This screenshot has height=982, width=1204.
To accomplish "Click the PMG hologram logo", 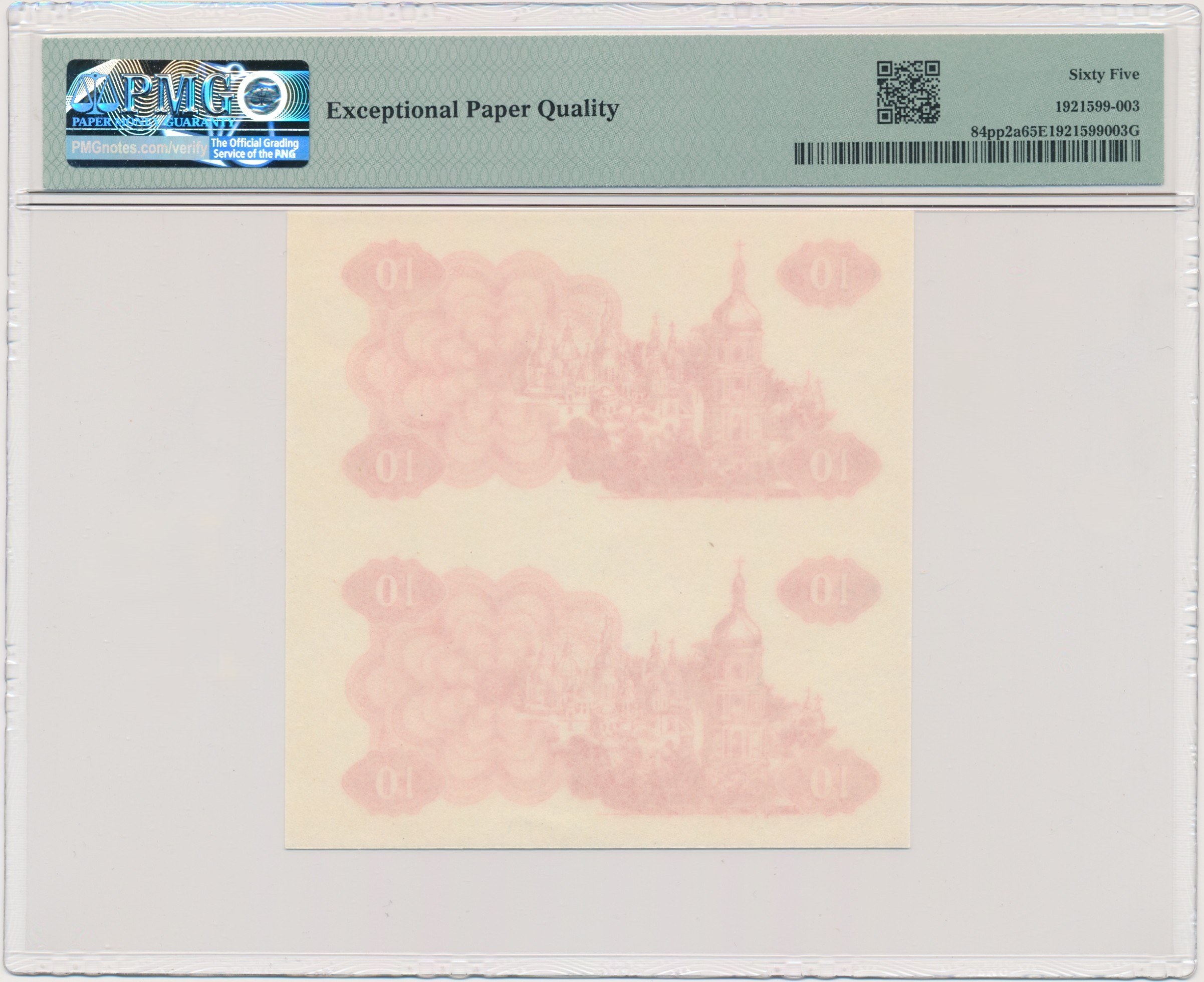I will click(x=188, y=114).
